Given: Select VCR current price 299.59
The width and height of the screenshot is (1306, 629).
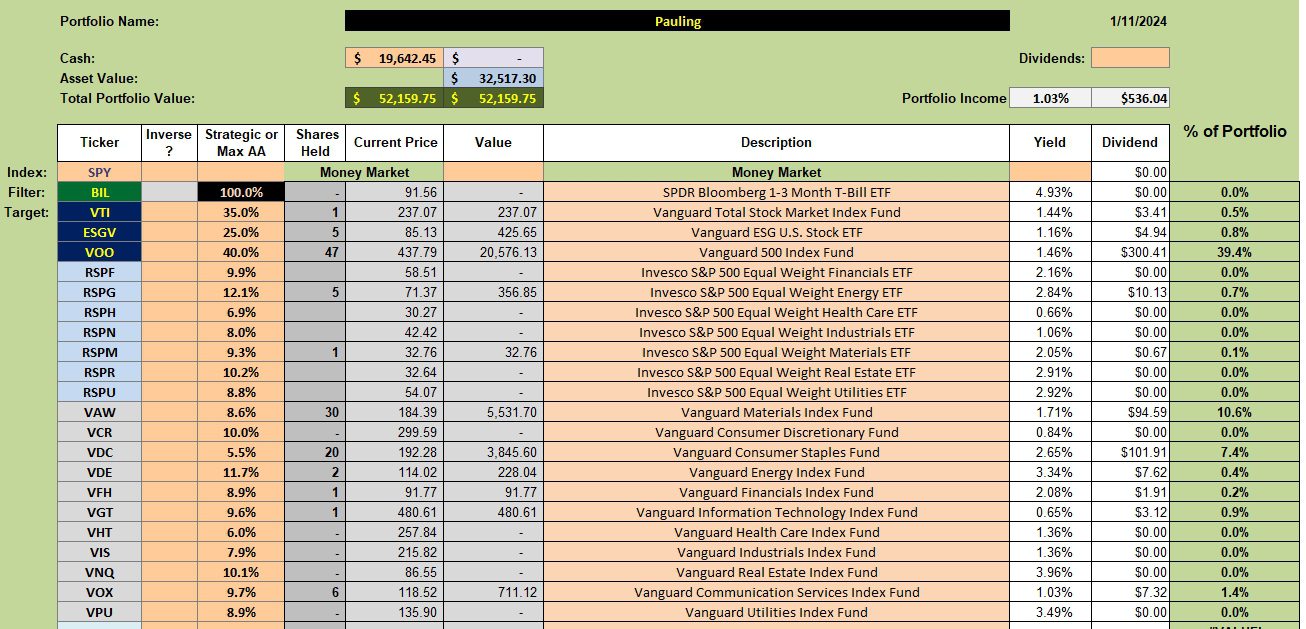Looking at the screenshot, I should coord(395,432).
